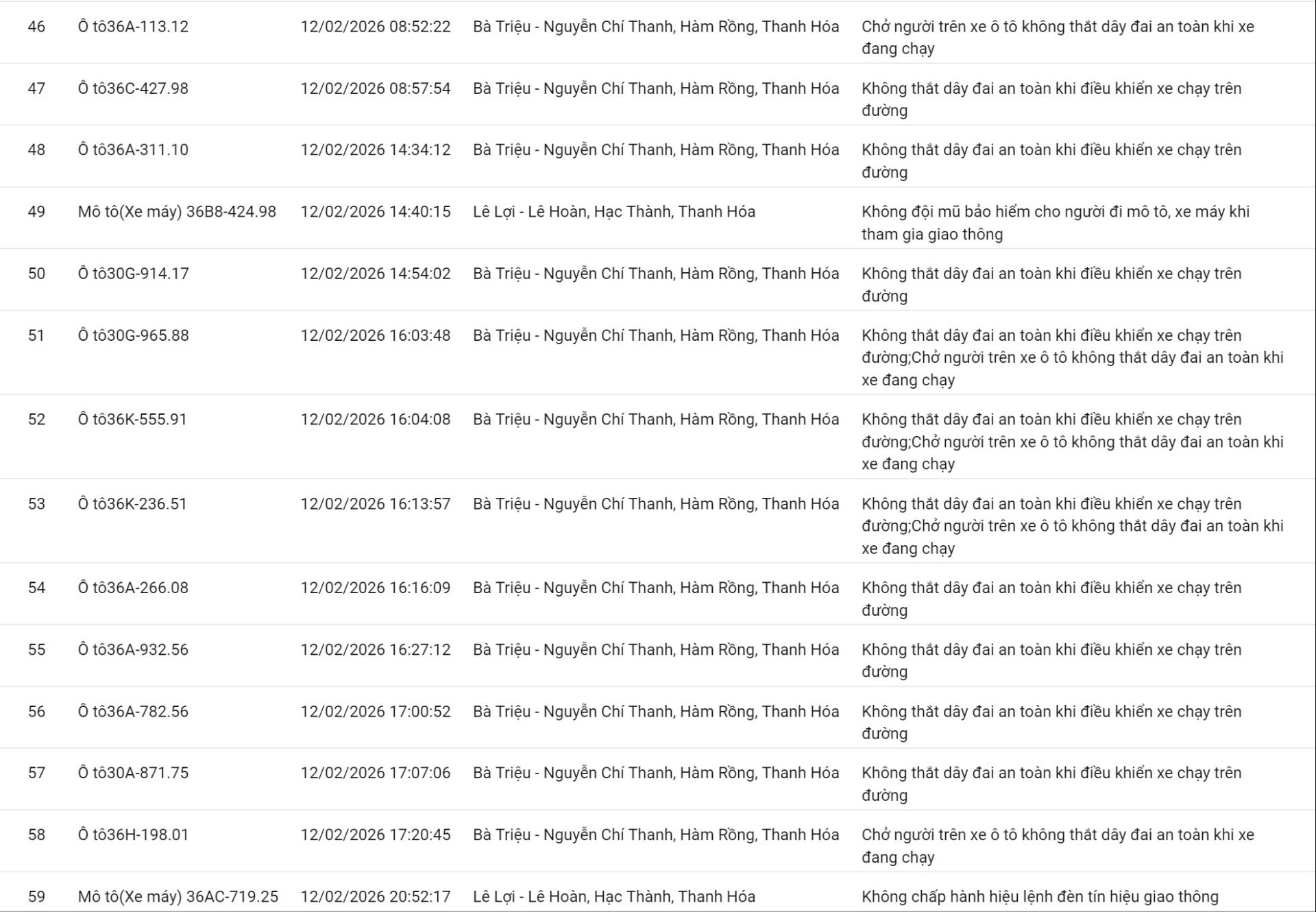Viewport: 1316px width, 912px height.
Task: Select the location cell in row 58
Action: click(655, 835)
